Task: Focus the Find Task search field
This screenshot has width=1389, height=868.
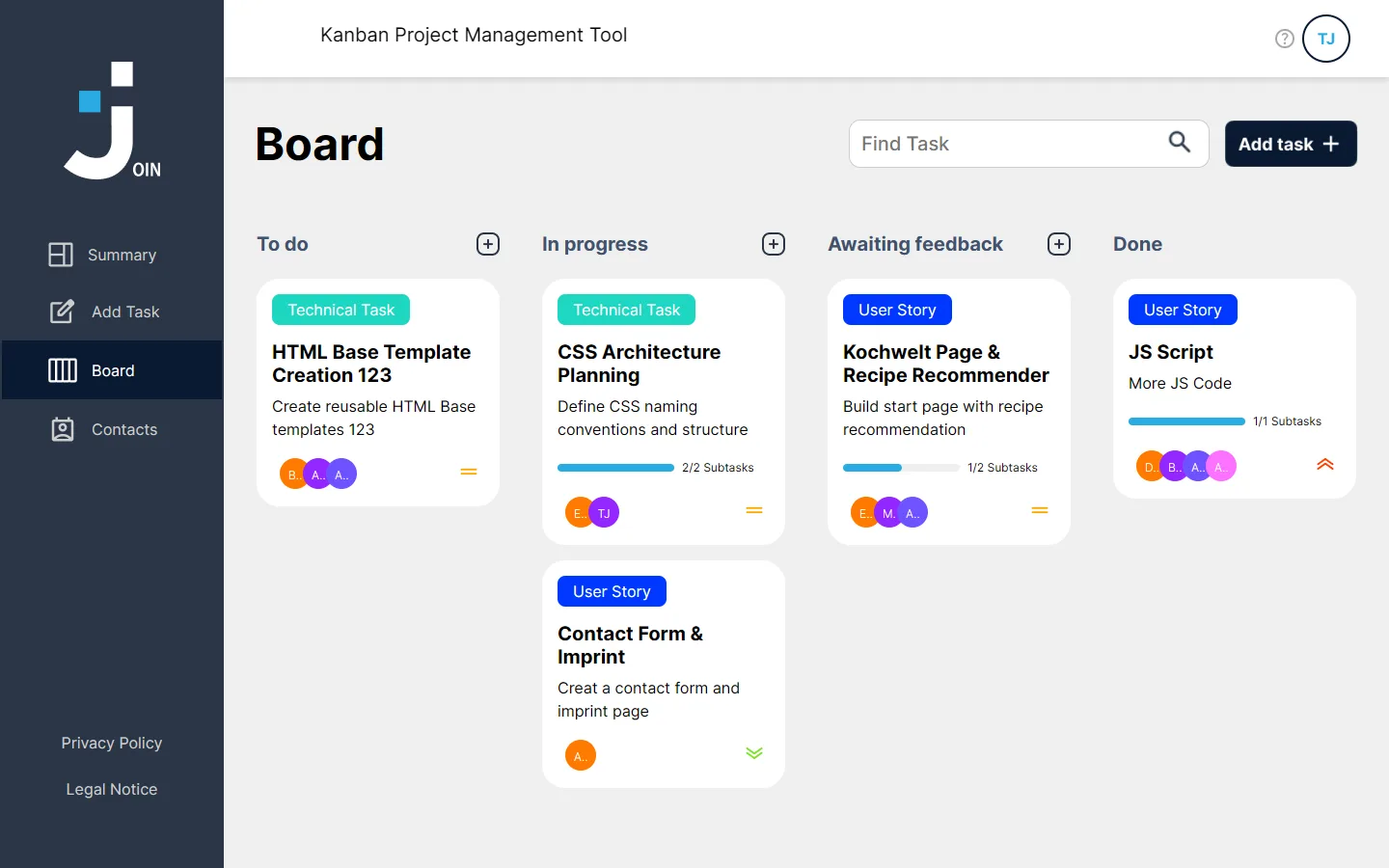Action: [x=1028, y=144]
